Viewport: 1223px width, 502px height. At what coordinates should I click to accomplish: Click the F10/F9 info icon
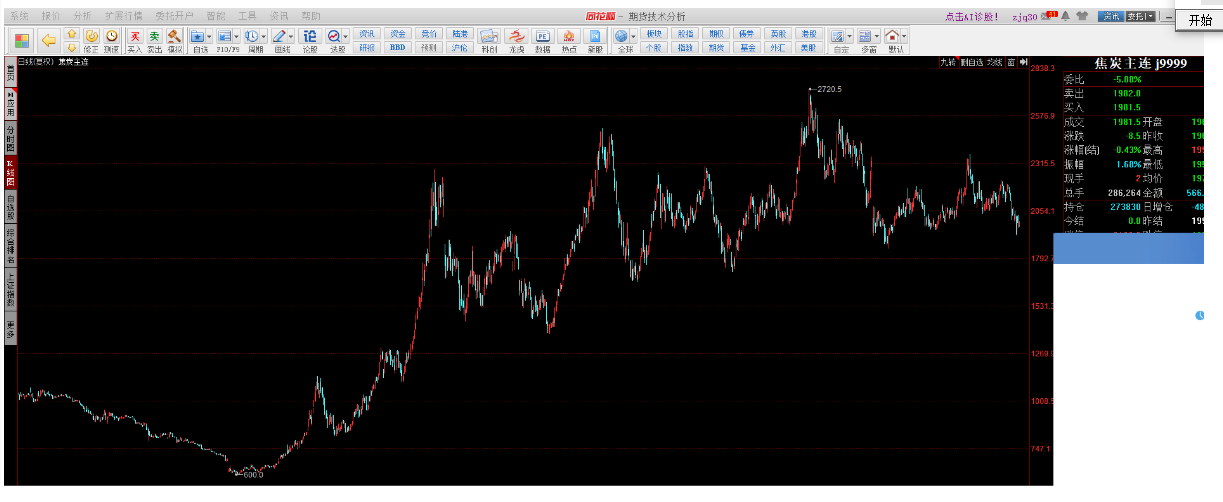pyautogui.click(x=224, y=36)
